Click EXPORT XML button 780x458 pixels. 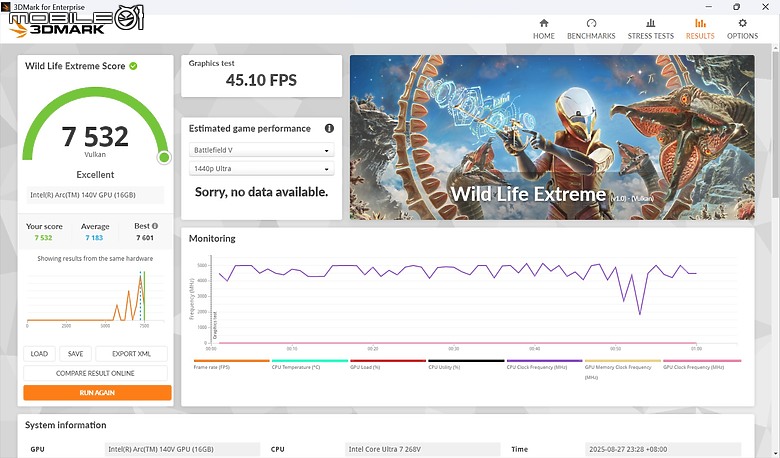pyautogui.click(x=131, y=354)
